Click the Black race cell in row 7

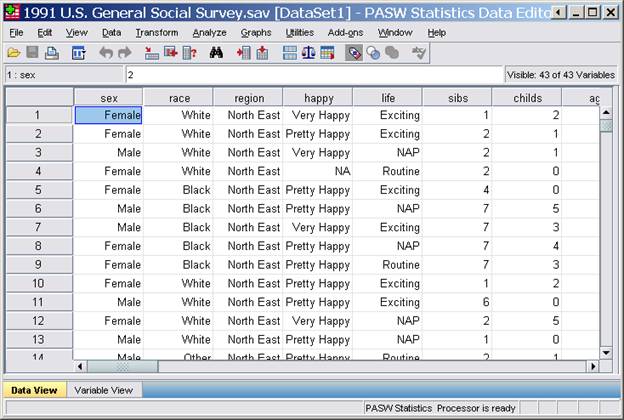(x=178, y=227)
